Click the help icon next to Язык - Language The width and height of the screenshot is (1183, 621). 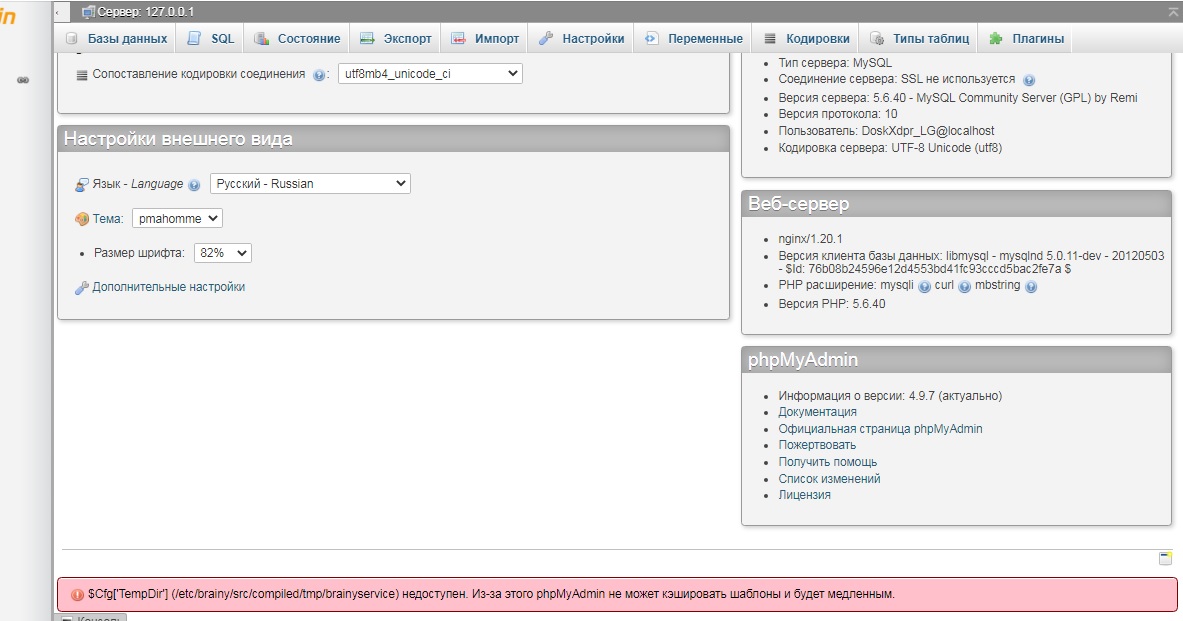tap(194, 185)
